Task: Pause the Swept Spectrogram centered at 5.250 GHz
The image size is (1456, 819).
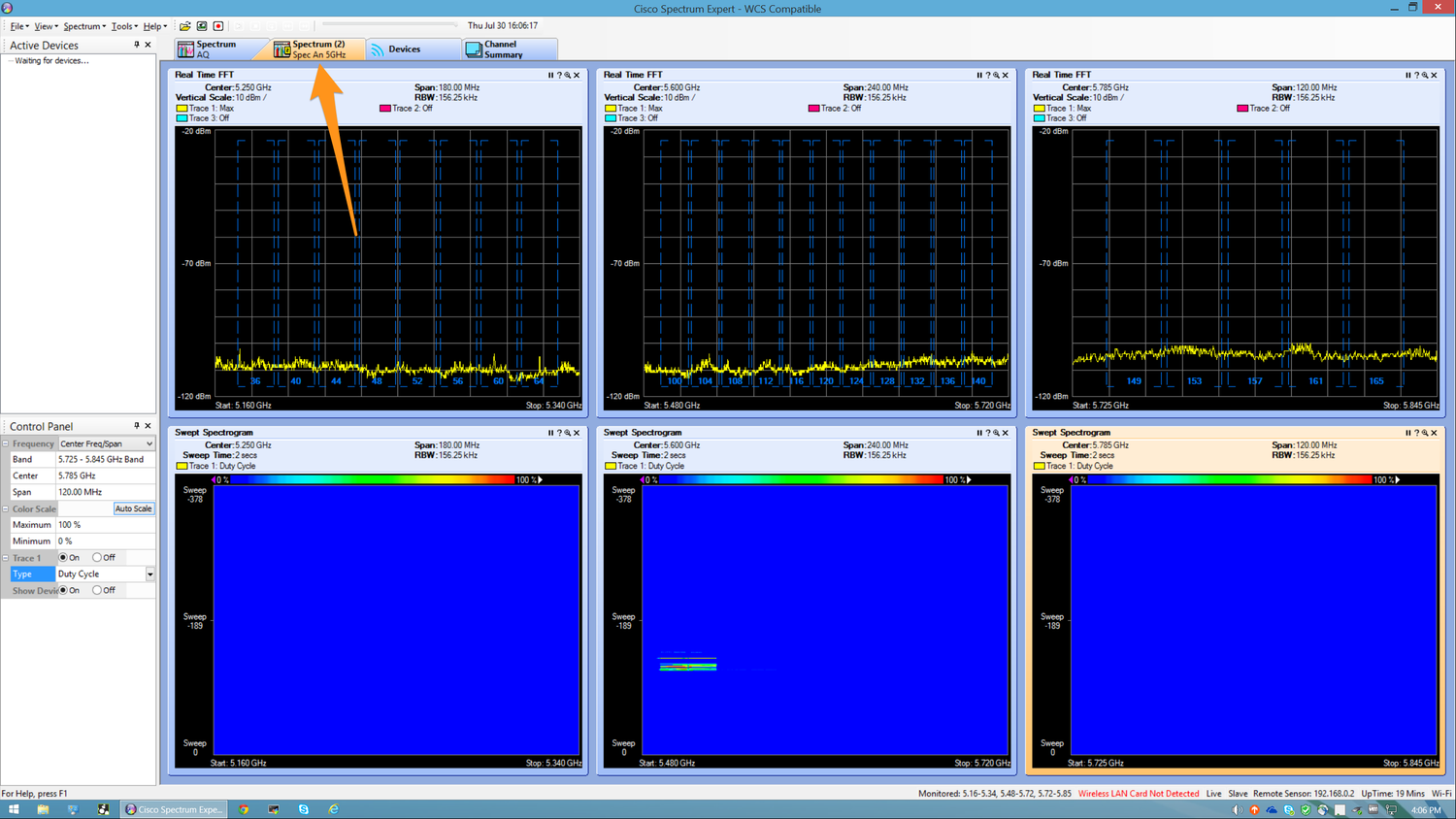Action: [550, 433]
